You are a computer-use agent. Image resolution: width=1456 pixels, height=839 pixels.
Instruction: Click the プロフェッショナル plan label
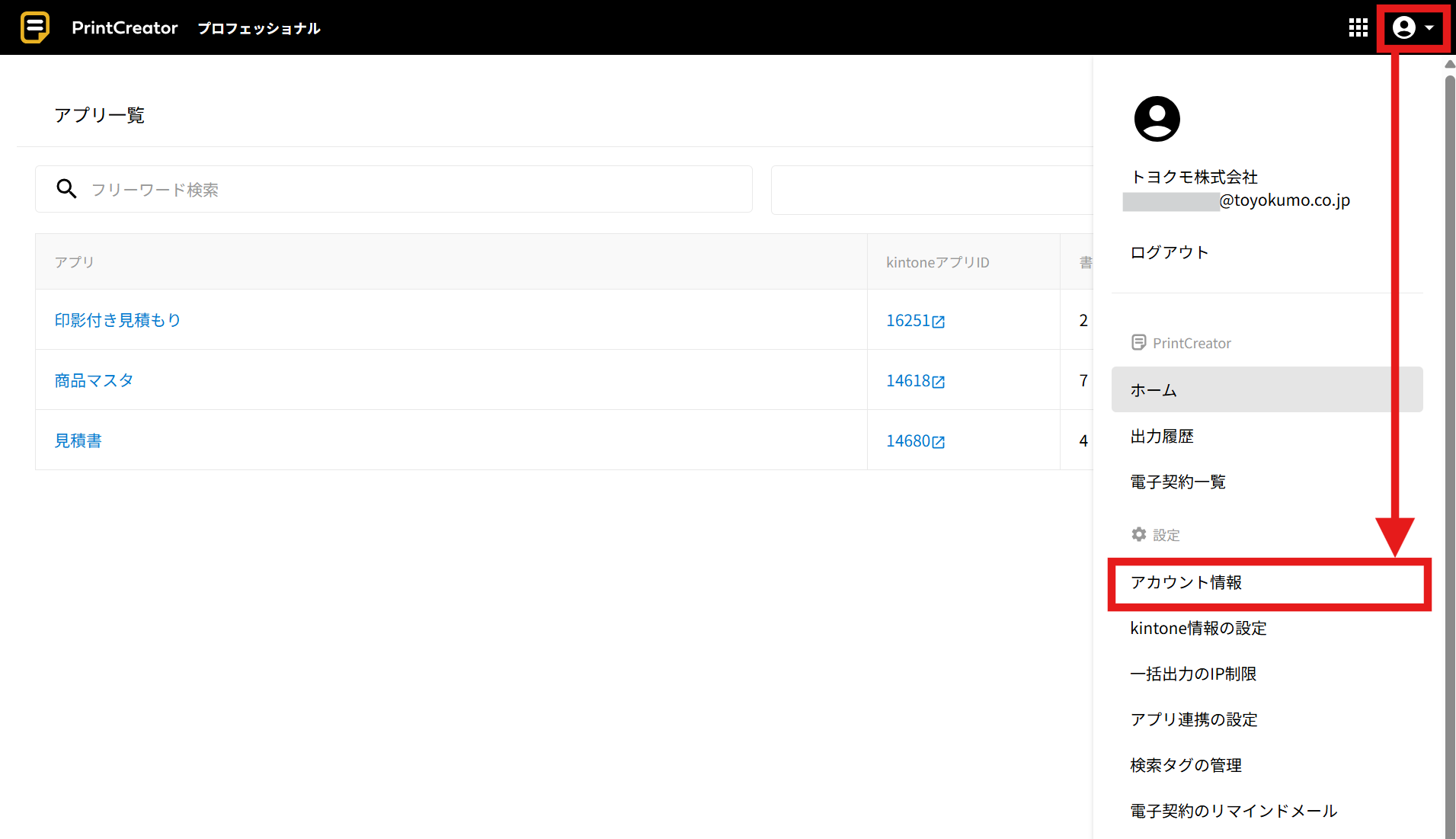(x=259, y=28)
